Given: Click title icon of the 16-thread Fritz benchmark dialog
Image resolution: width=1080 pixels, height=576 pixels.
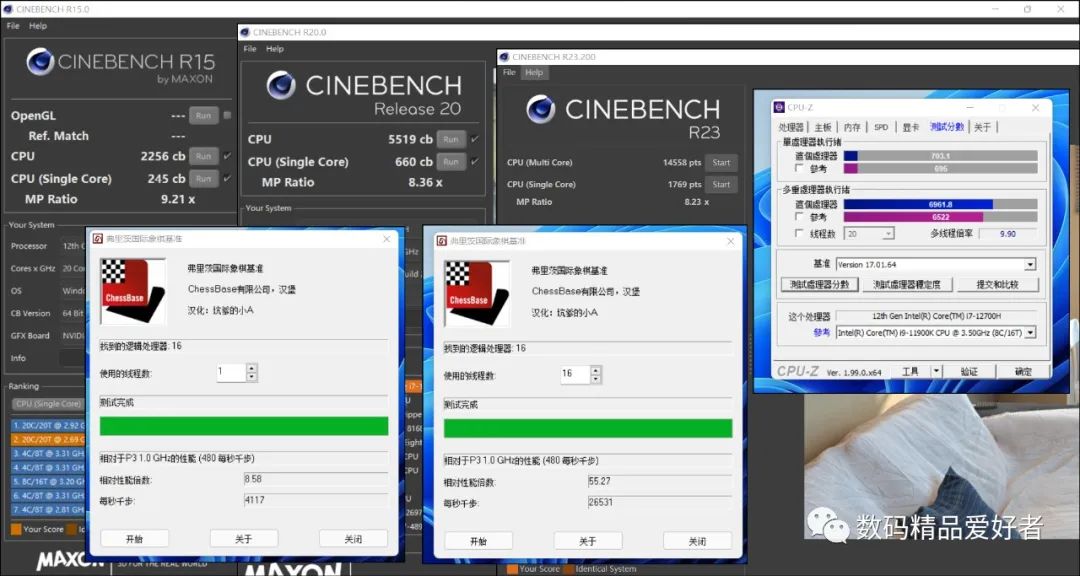Looking at the screenshot, I should [x=442, y=240].
